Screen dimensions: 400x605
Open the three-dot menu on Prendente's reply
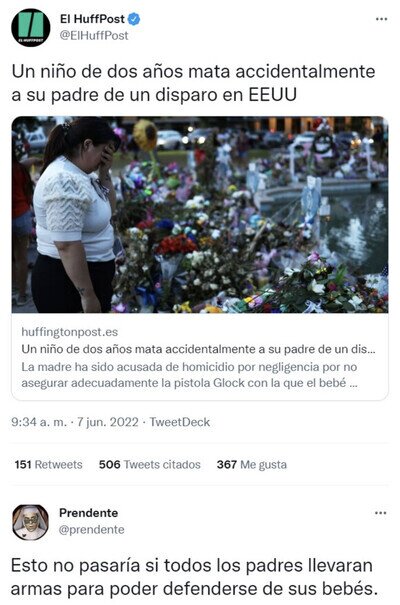380,513
